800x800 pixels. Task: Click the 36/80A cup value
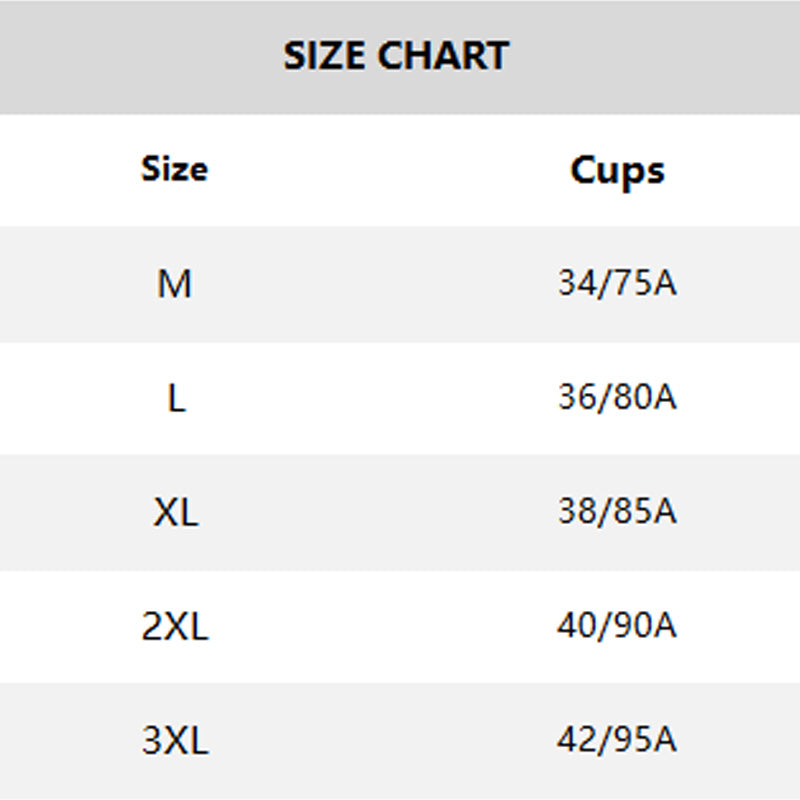(x=617, y=398)
